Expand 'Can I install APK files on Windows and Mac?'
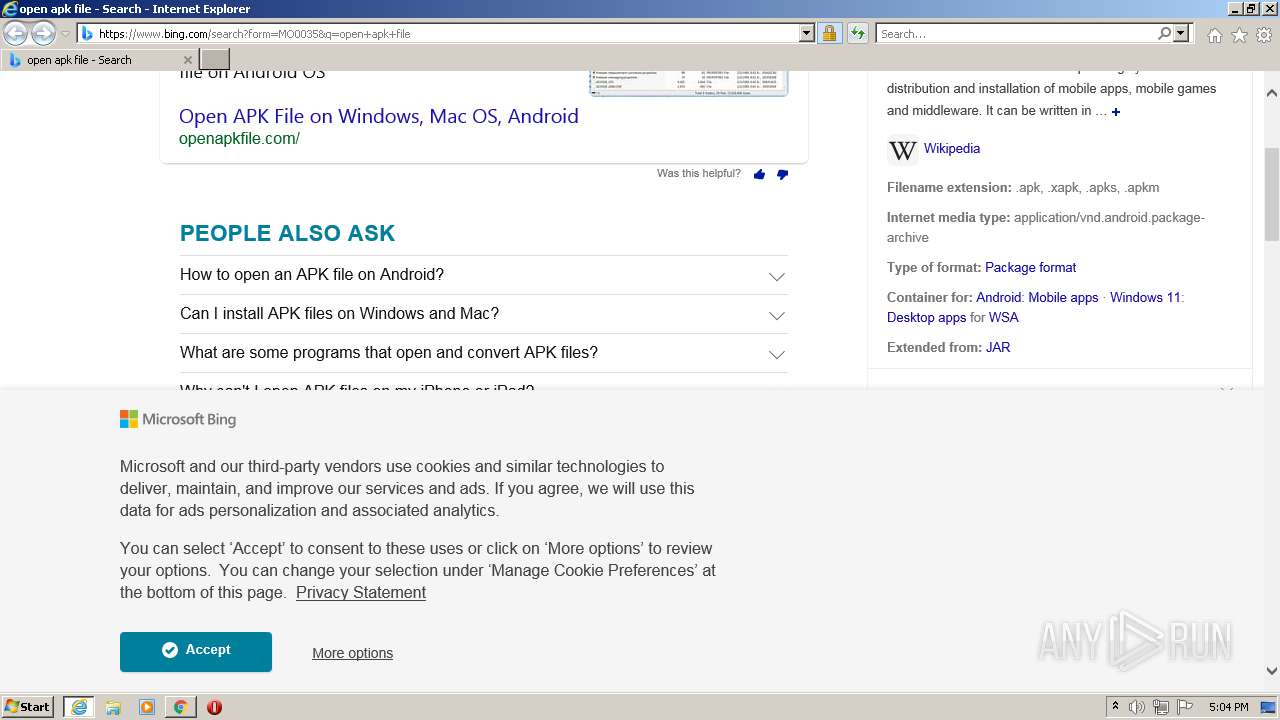Image resolution: width=1280 pixels, height=720 pixels. [484, 314]
